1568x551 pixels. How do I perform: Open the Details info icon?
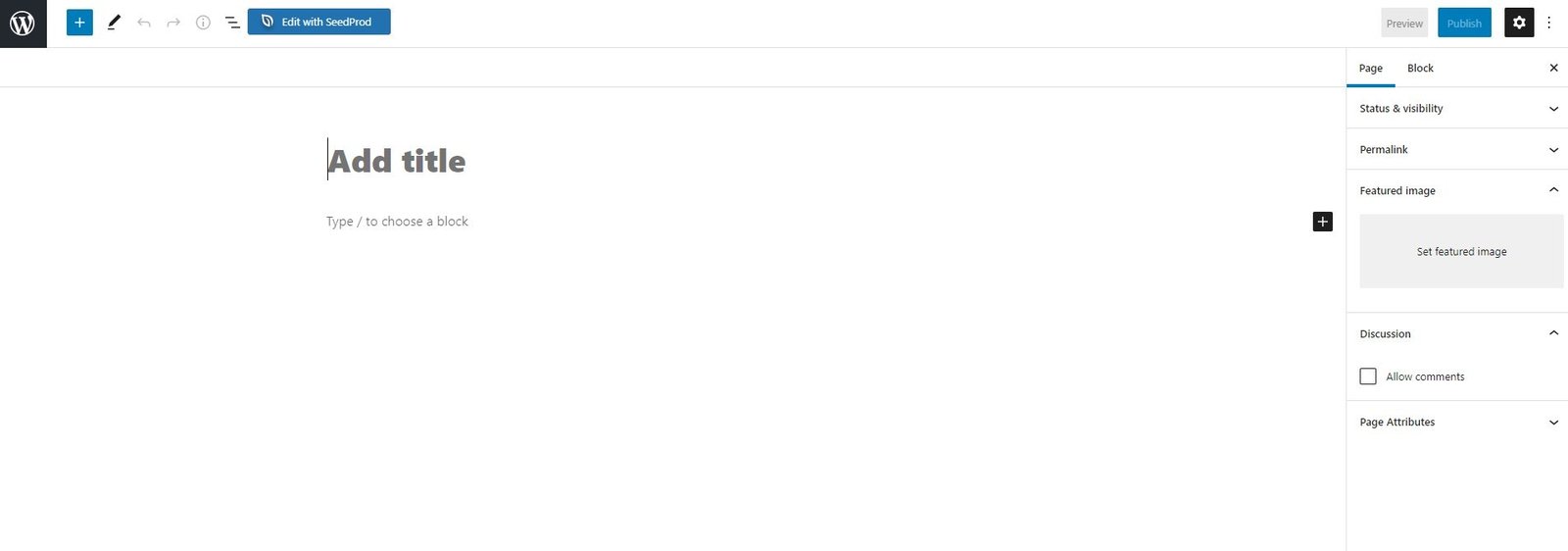pyautogui.click(x=203, y=22)
